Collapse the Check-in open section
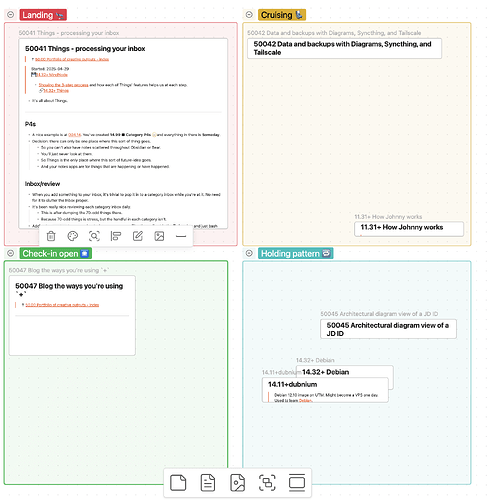This screenshot has height=500, width=487. (11, 253)
